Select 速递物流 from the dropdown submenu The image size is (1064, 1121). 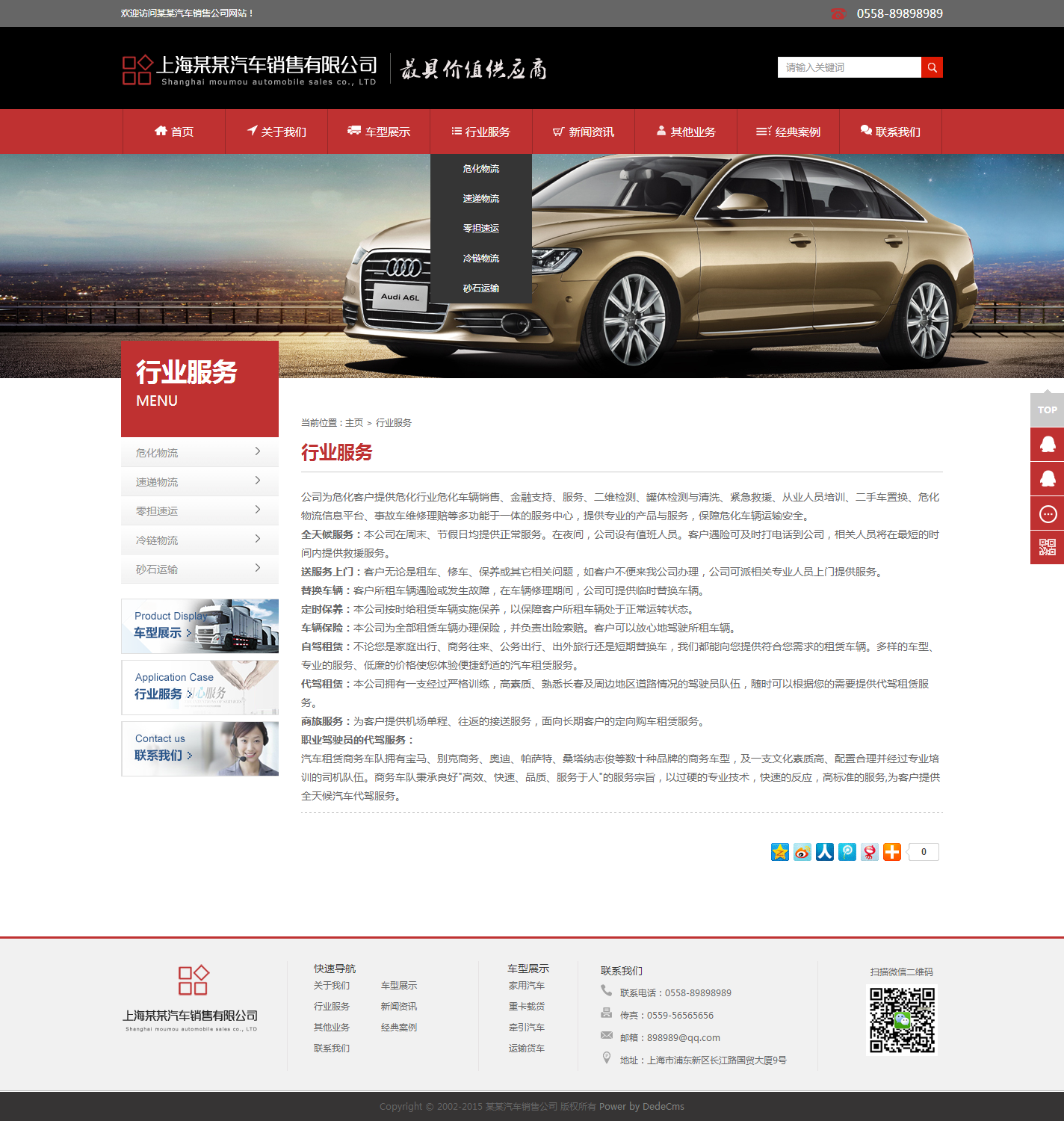[480, 199]
